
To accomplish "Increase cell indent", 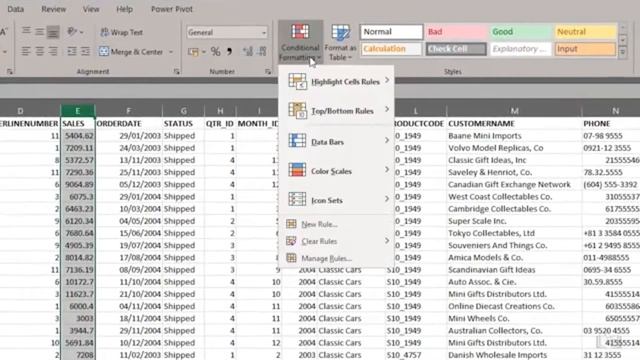I will point(85,51).
